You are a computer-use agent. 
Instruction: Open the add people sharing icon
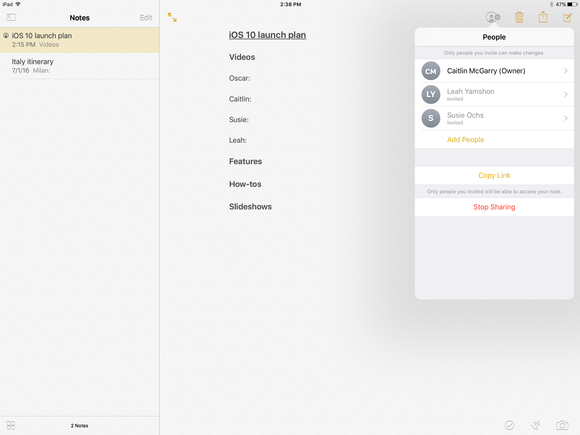493,17
